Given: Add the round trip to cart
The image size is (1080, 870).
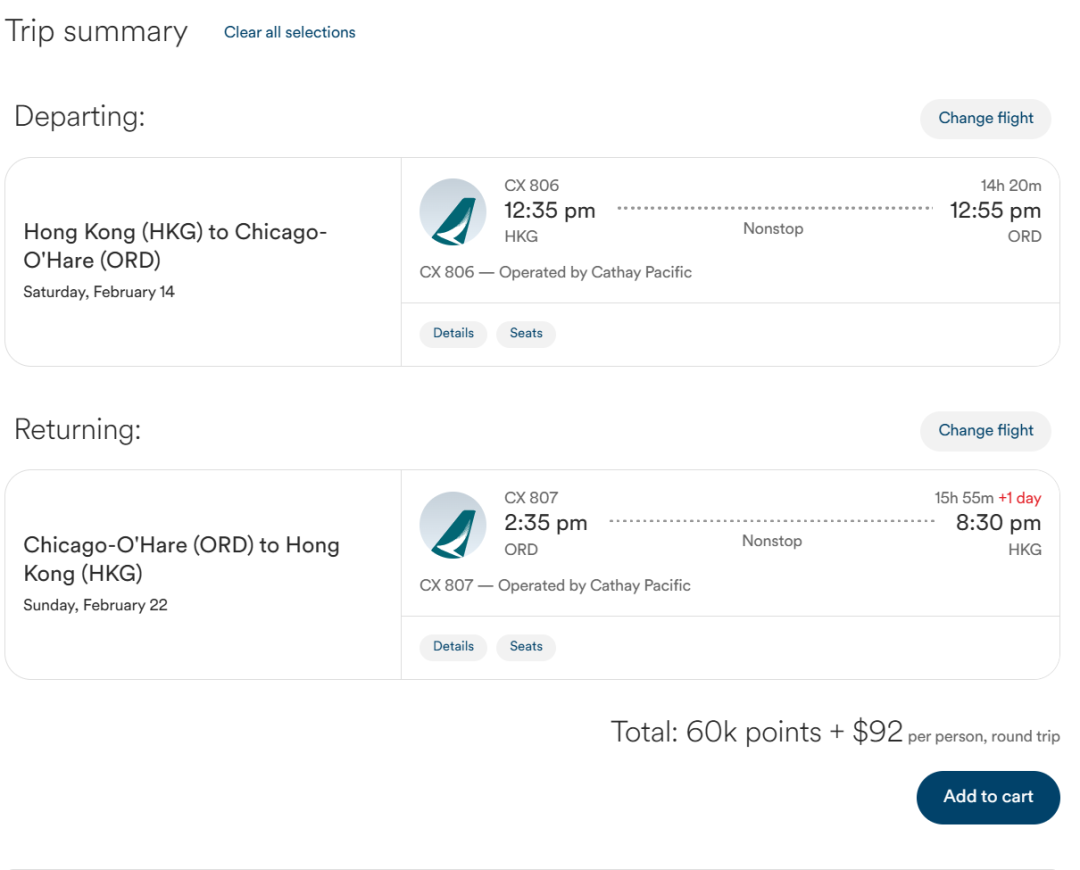Looking at the screenshot, I should point(987,797).
